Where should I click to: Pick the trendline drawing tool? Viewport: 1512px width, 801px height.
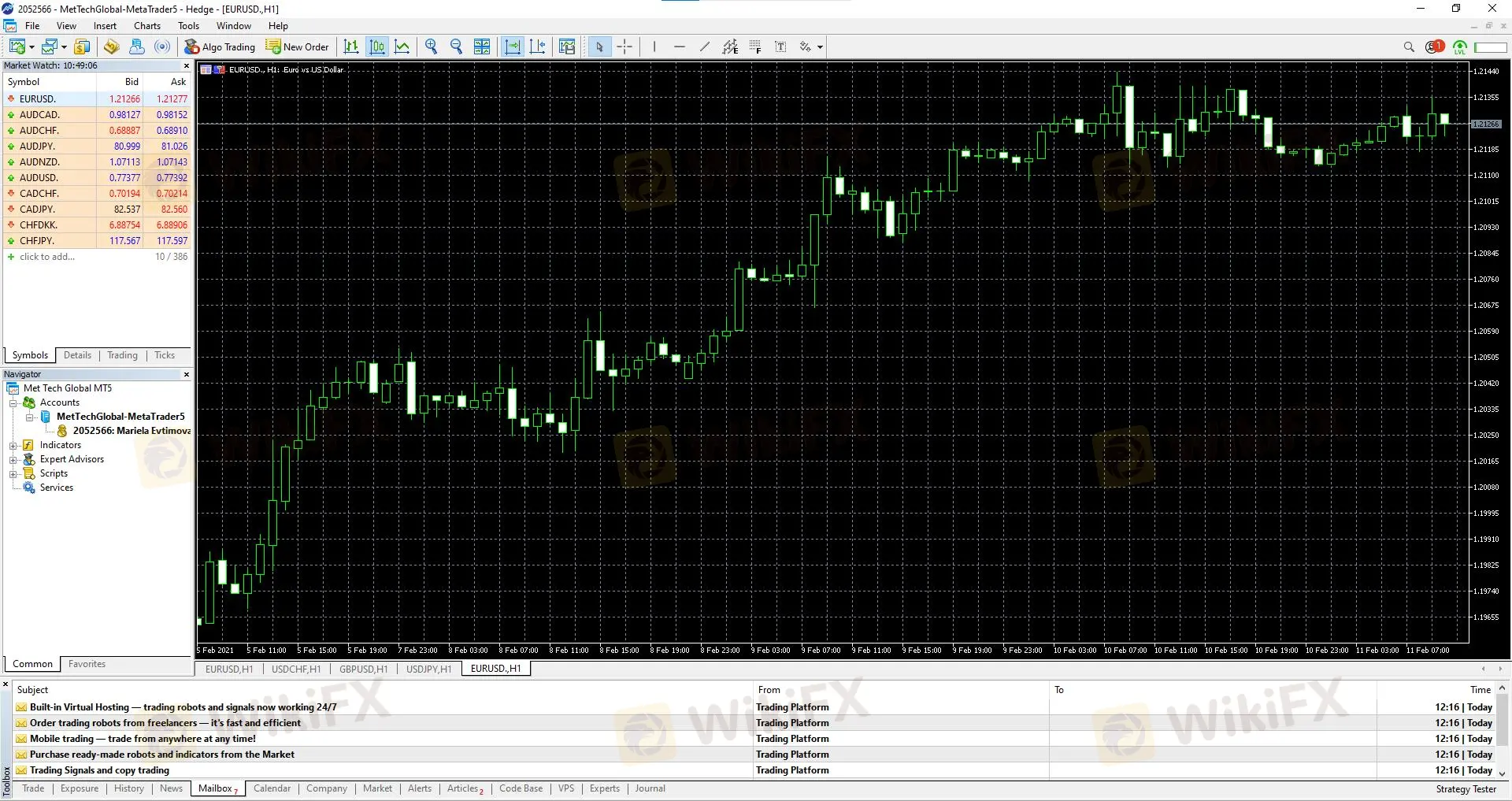704,47
